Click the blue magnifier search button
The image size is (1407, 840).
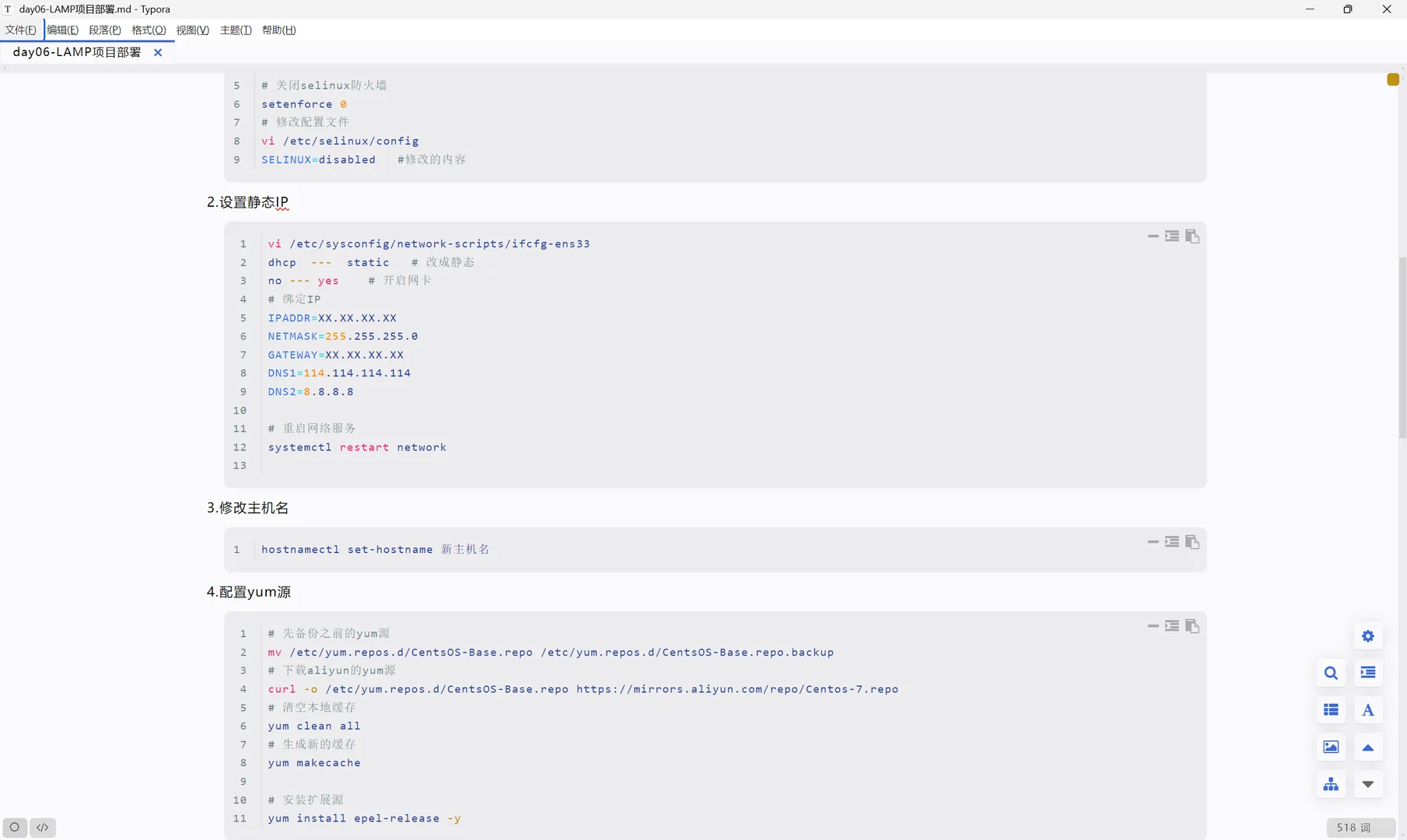[1331, 673]
